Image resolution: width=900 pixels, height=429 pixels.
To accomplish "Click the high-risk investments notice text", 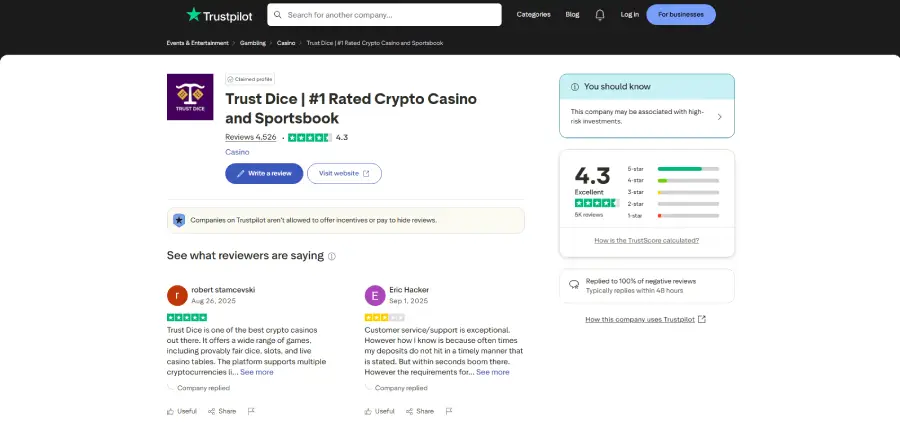I will tap(637, 117).
